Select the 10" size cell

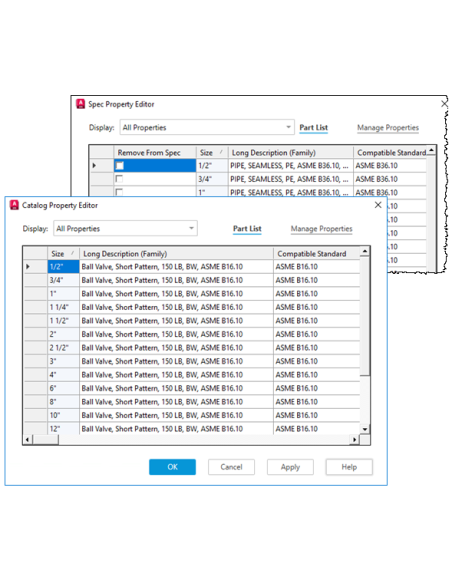coord(63,415)
